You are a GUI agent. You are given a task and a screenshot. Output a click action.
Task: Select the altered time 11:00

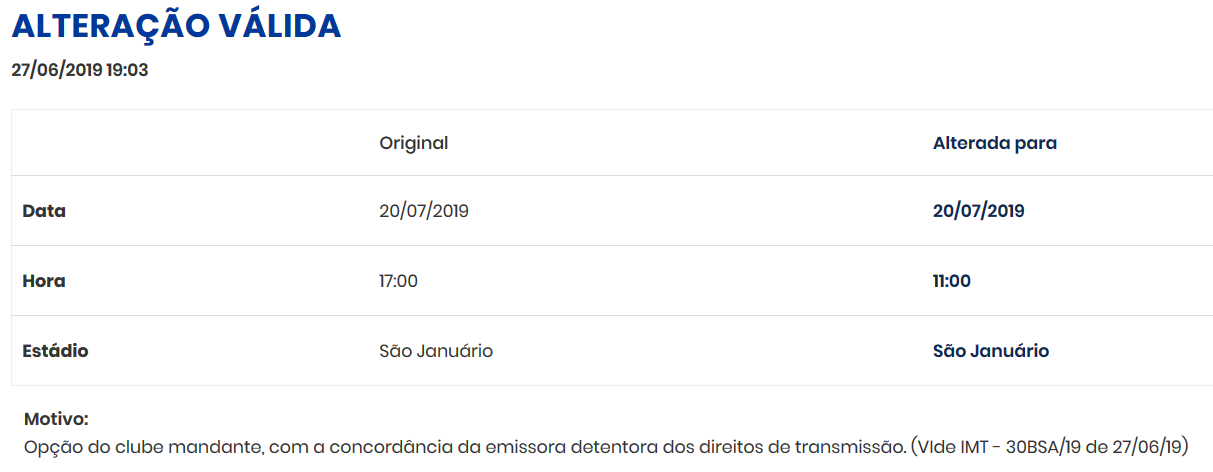tap(951, 281)
